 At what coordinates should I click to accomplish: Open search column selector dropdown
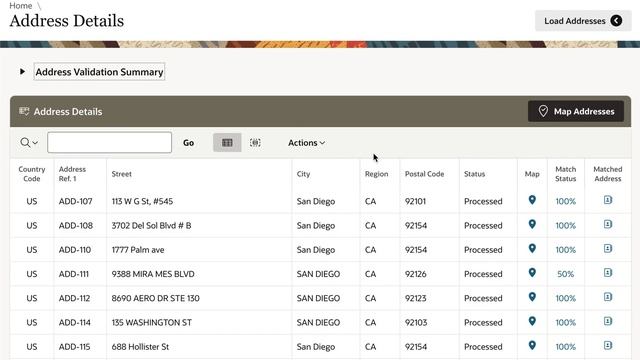pos(29,142)
